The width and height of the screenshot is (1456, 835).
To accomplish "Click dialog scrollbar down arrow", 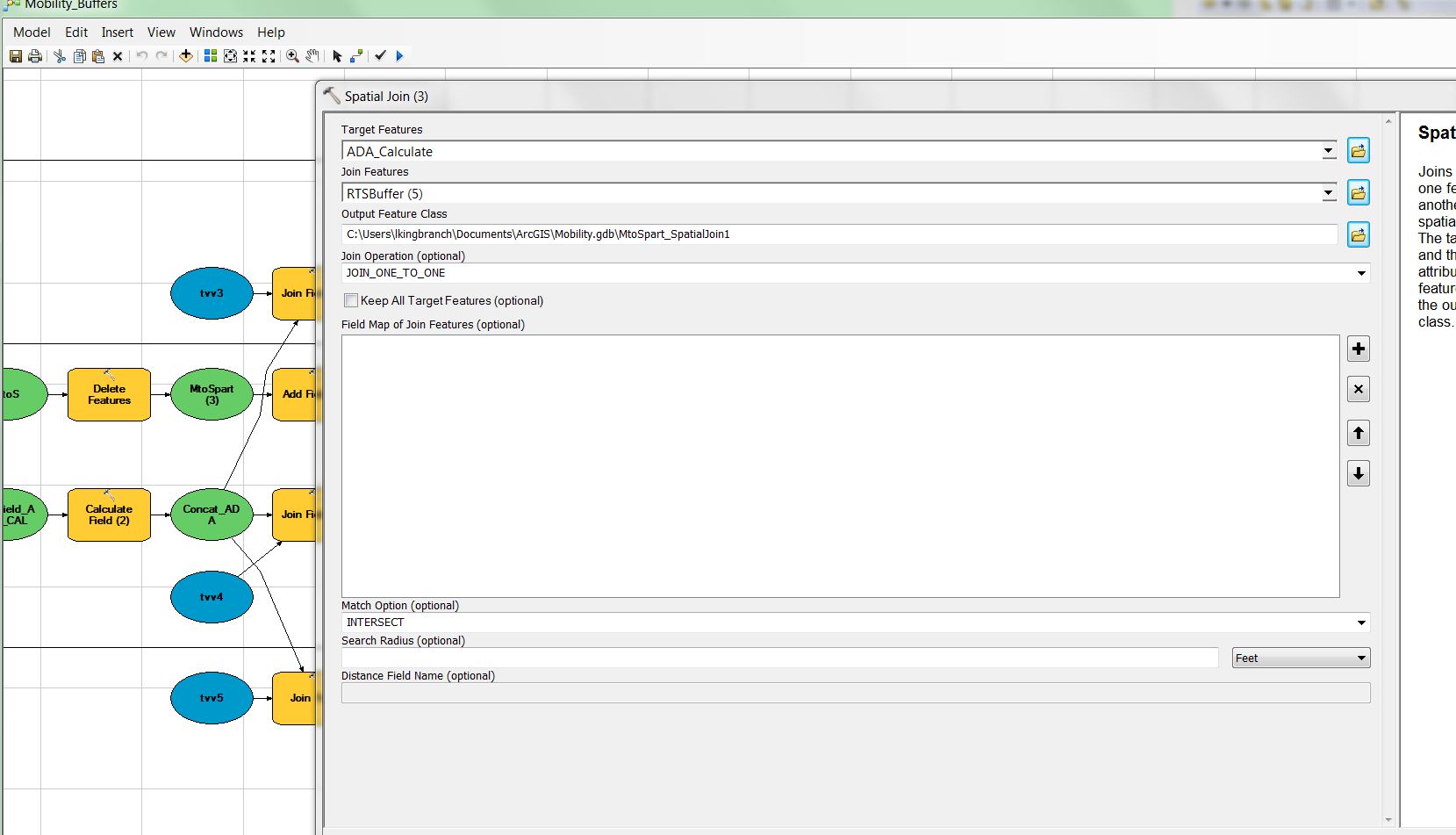I will [x=1388, y=820].
